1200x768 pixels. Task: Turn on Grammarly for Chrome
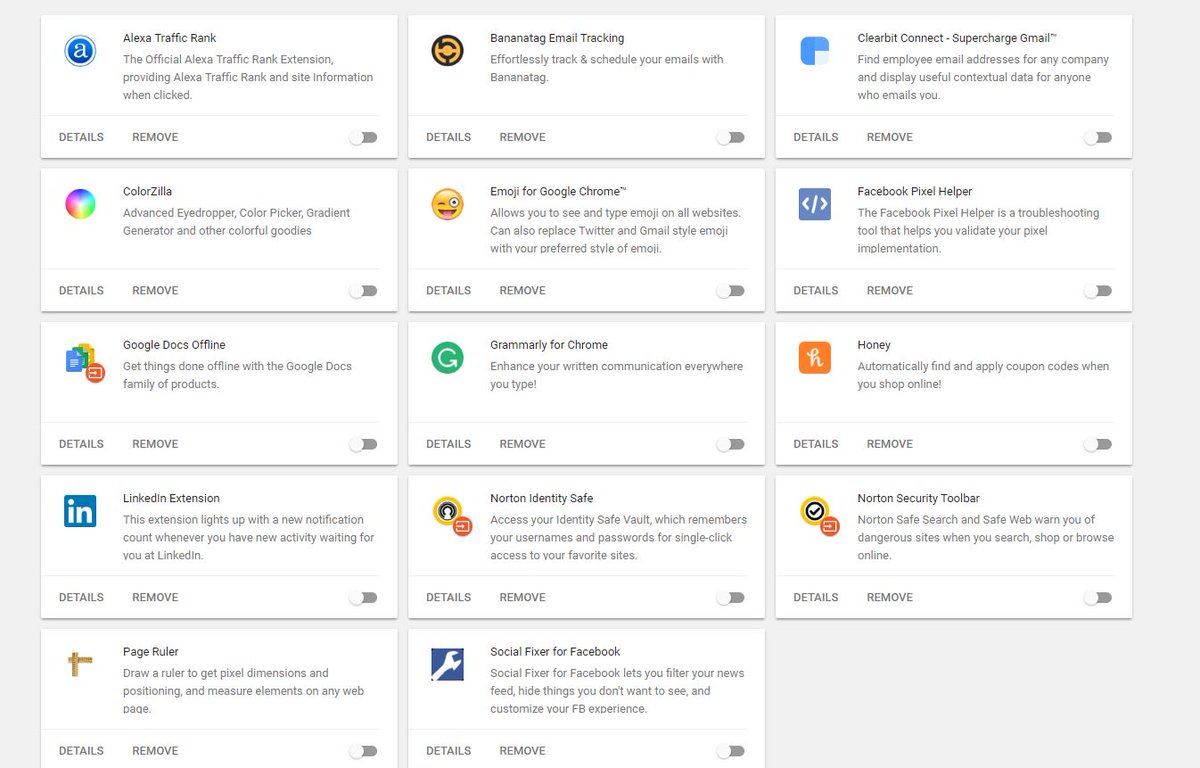pyautogui.click(x=730, y=444)
